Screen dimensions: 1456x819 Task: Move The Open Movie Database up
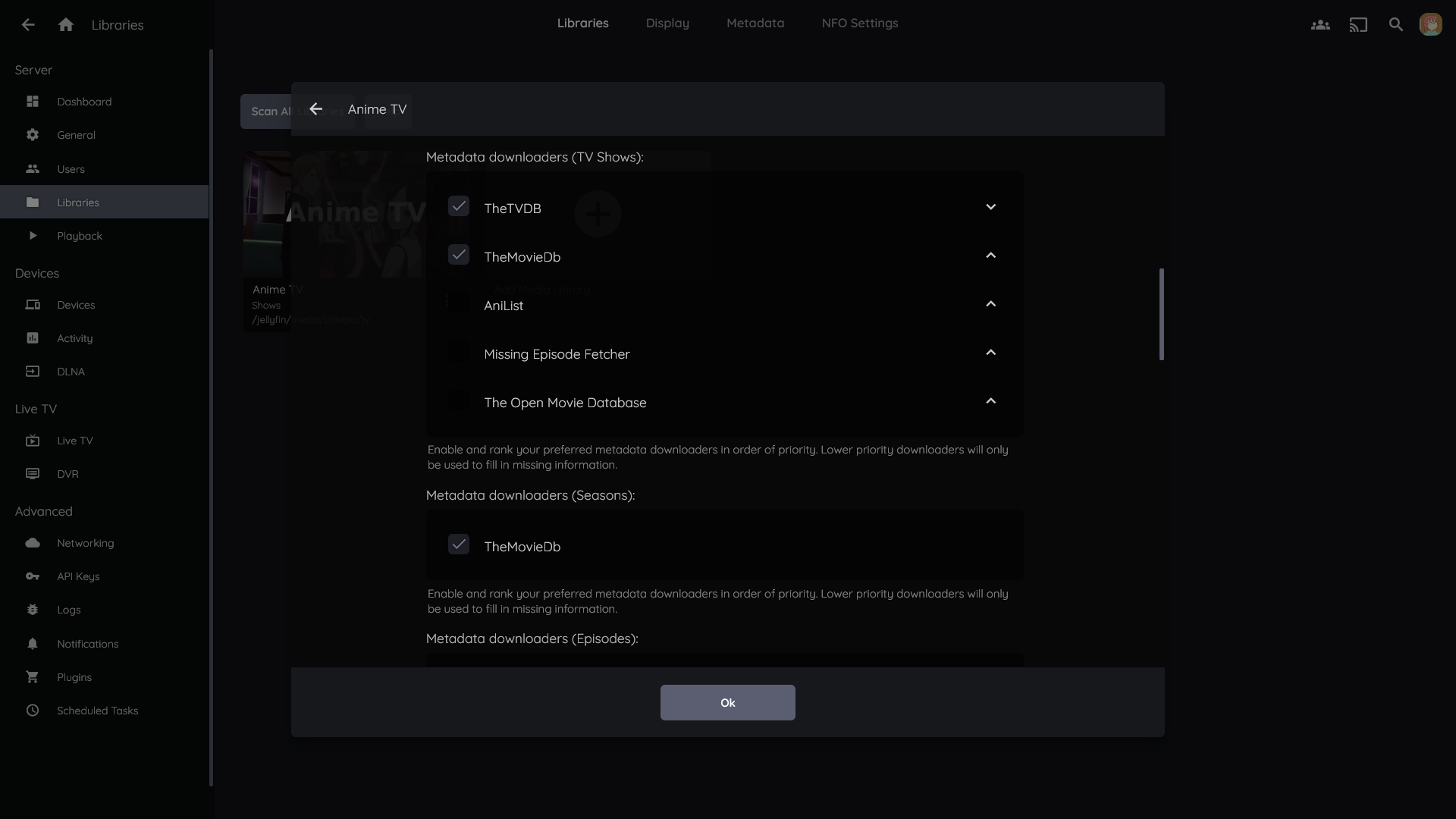[x=990, y=401]
